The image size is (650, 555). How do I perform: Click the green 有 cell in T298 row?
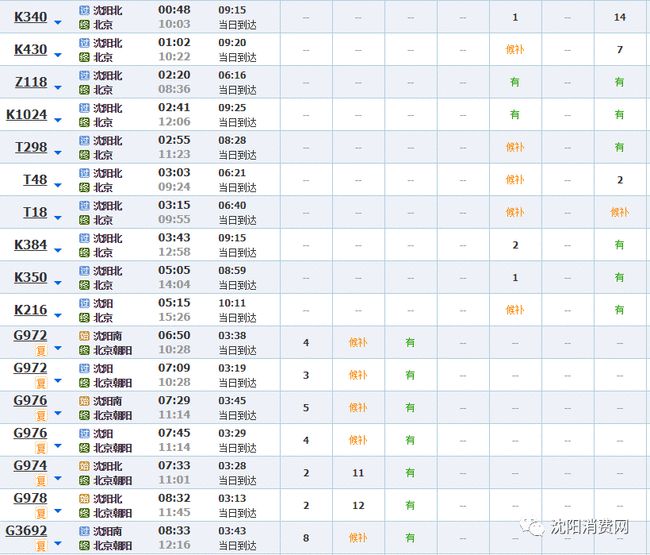coord(619,147)
